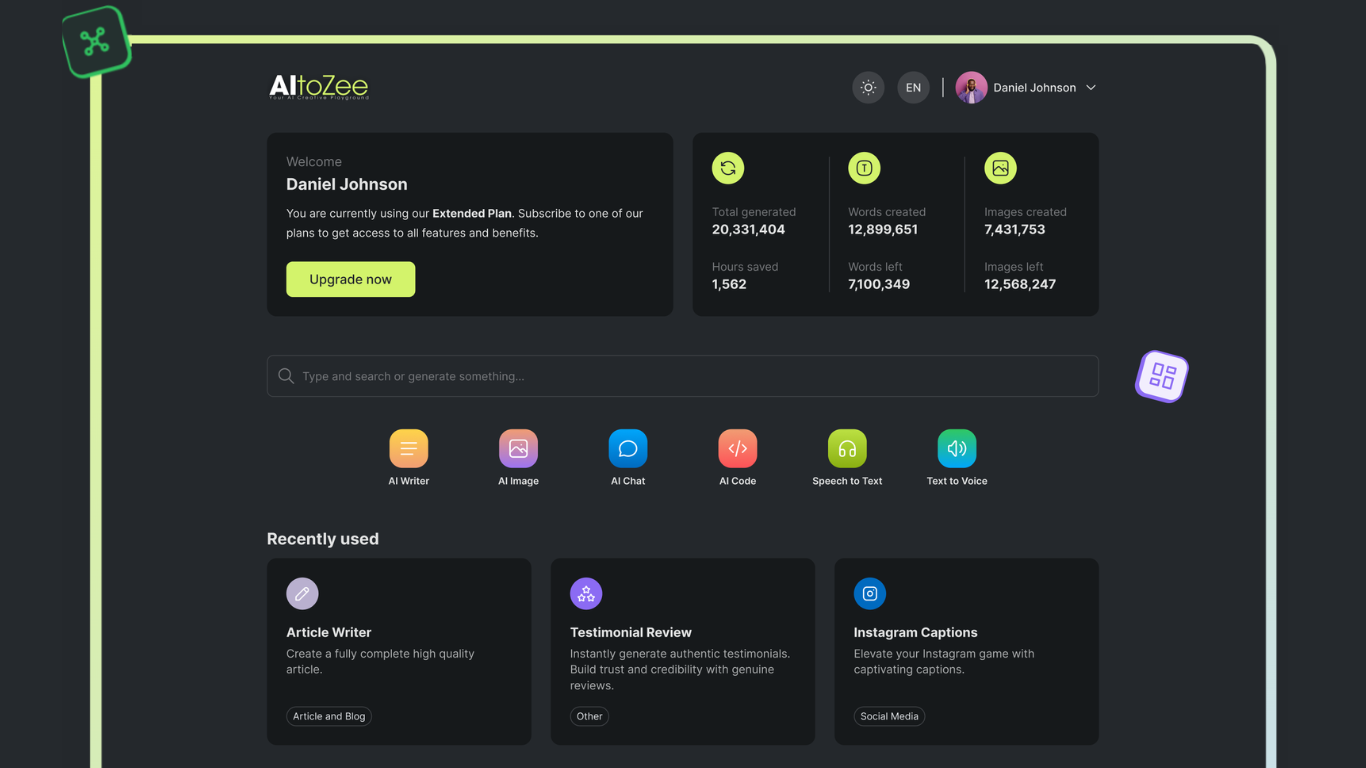Select the AI Code tool icon
The width and height of the screenshot is (1366, 768).
click(737, 448)
